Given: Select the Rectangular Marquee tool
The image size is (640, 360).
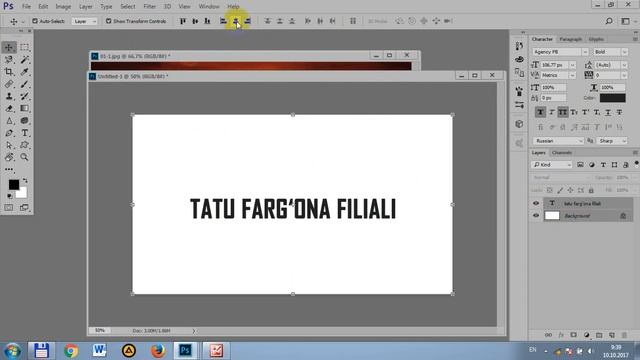Looking at the screenshot, I should click(24, 47).
